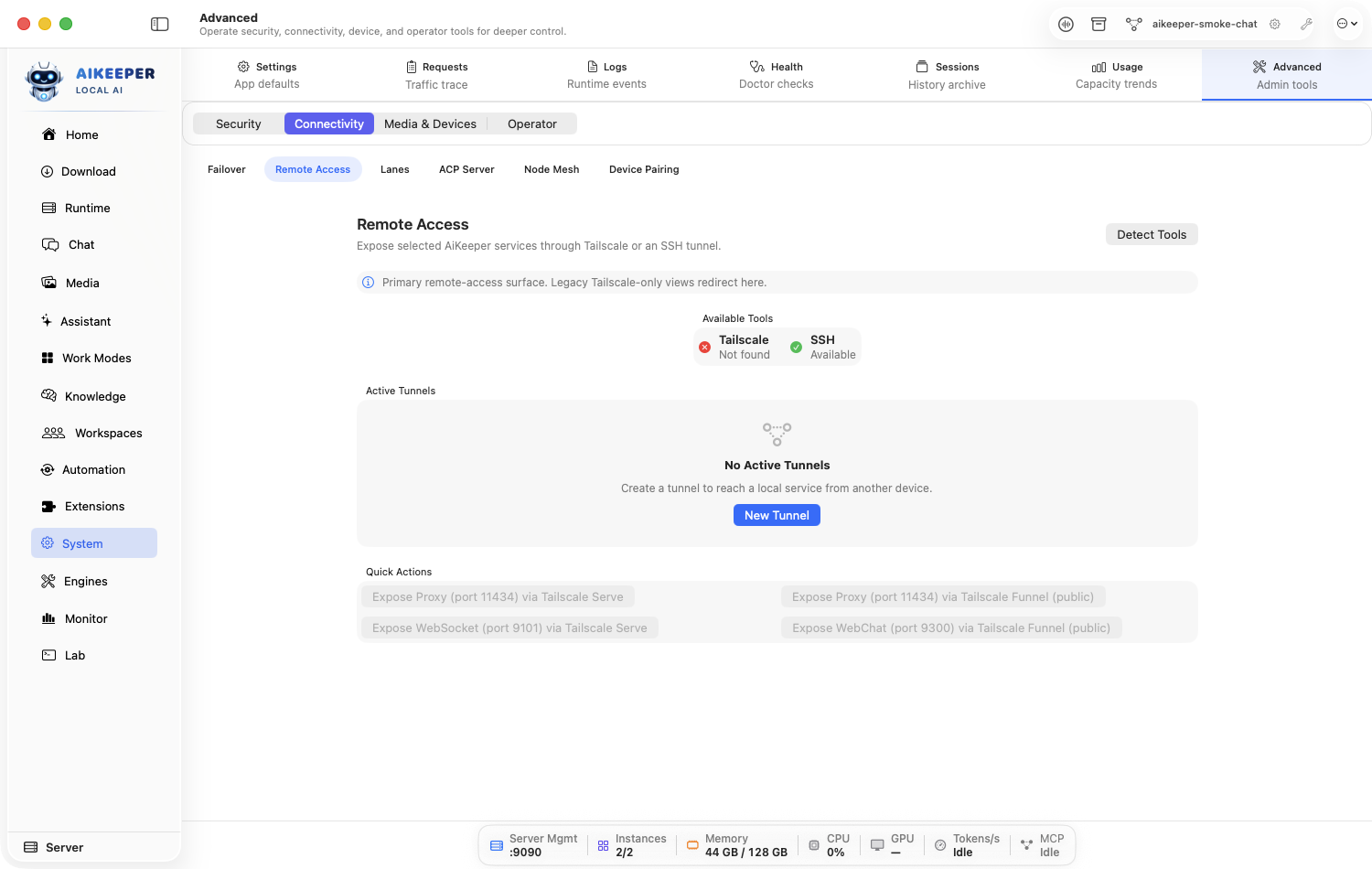Open the gear icon next to aikeeper-smoke-chat
The height and width of the screenshot is (869, 1372).
[x=1274, y=24]
